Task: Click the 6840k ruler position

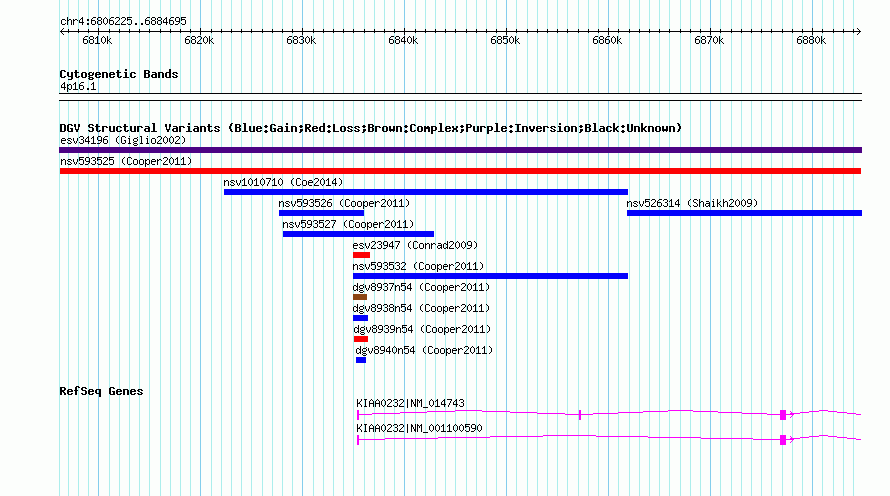Action: [403, 40]
